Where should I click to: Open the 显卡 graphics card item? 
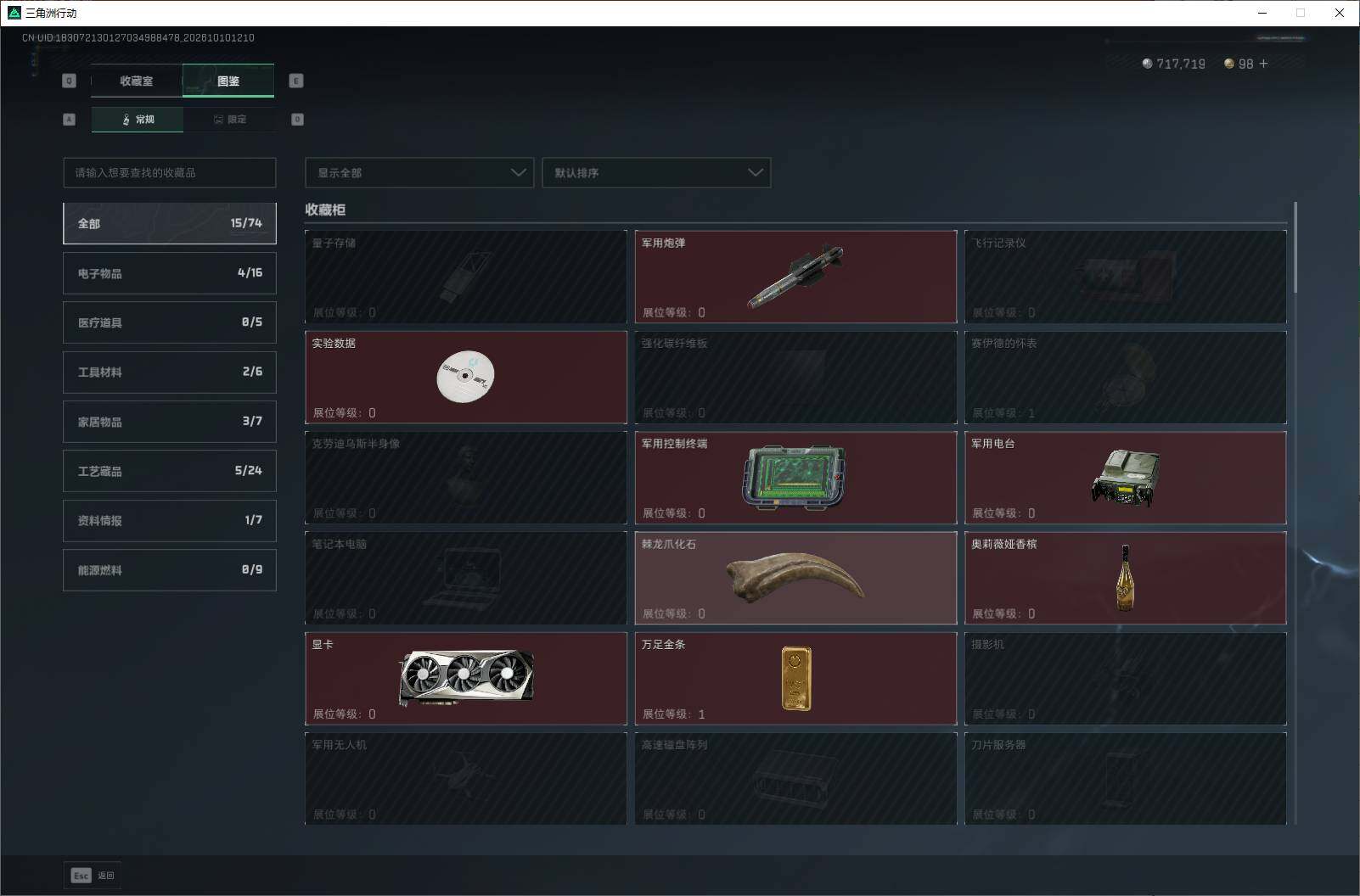tap(465, 678)
